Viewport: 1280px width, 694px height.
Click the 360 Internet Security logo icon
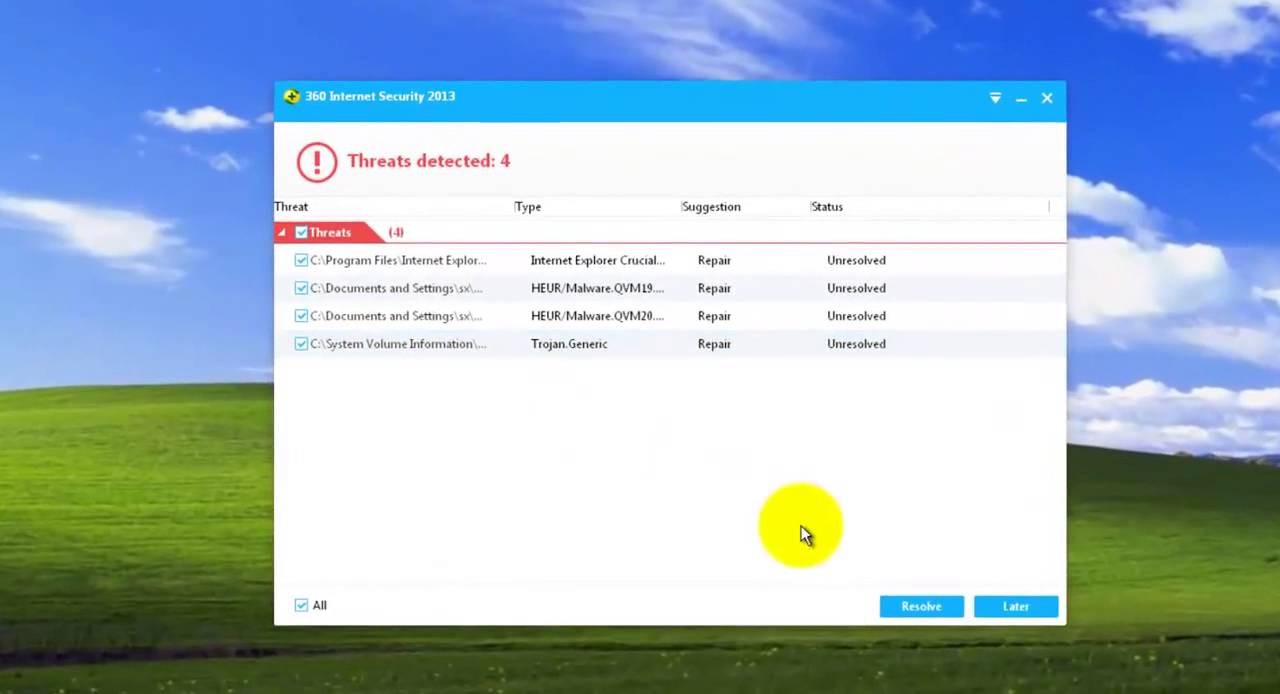pos(291,97)
